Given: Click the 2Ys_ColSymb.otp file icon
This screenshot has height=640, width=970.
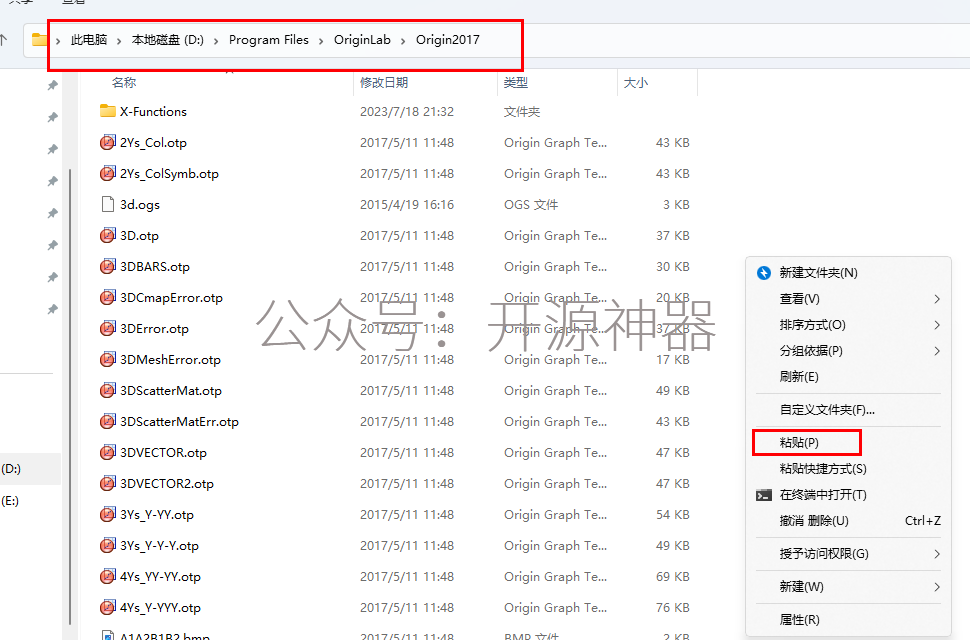Looking at the screenshot, I should coord(108,173).
